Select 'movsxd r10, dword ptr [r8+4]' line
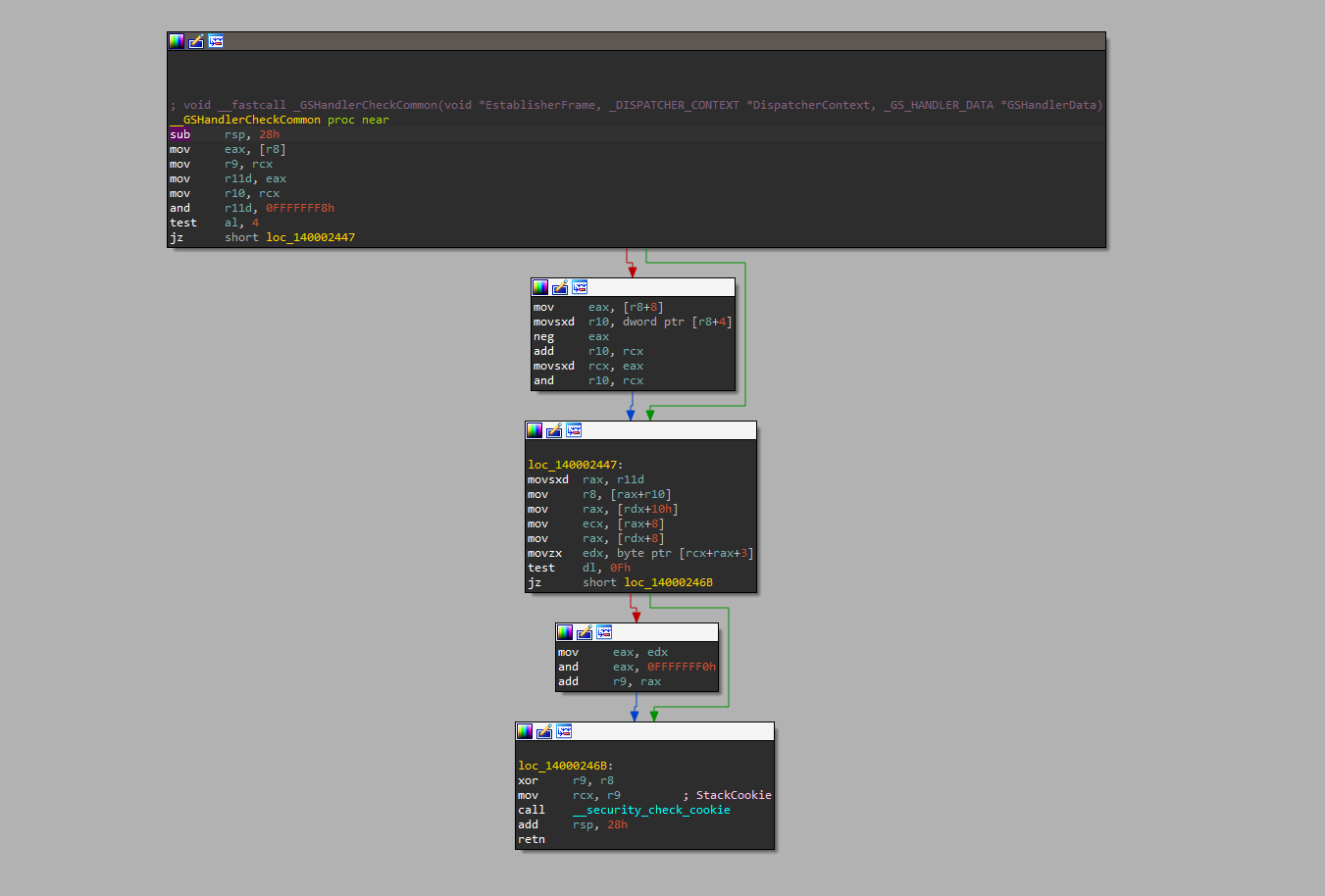 [x=633, y=322]
